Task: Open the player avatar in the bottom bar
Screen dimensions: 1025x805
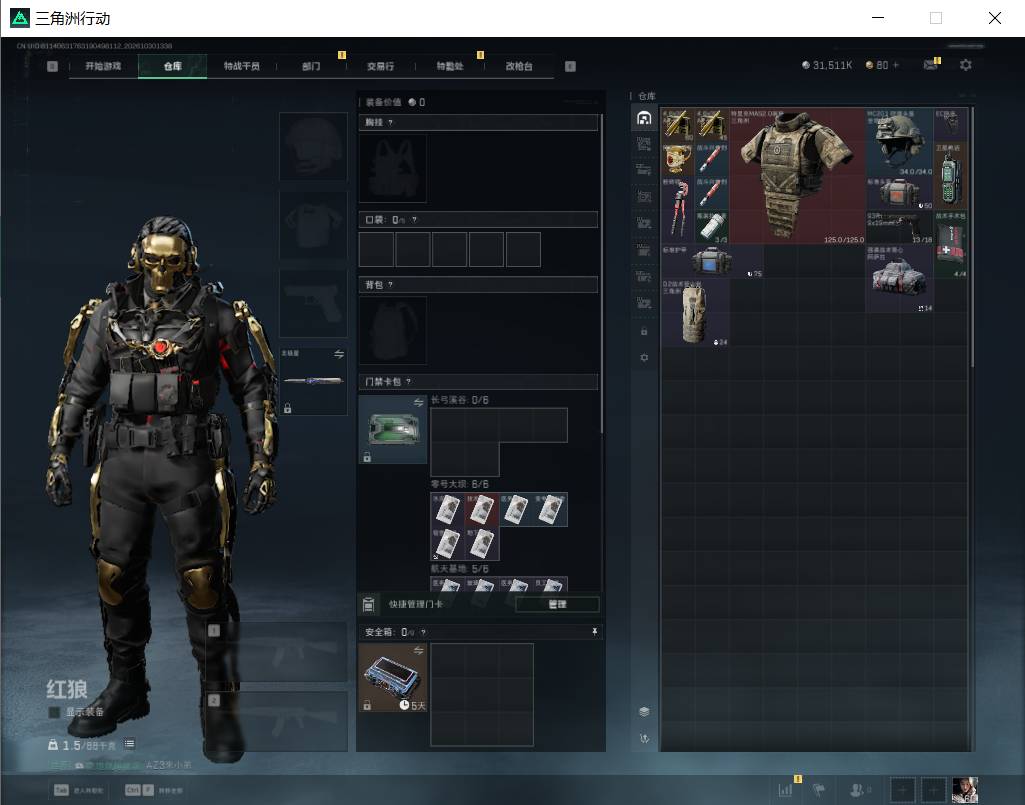Action: point(965,790)
